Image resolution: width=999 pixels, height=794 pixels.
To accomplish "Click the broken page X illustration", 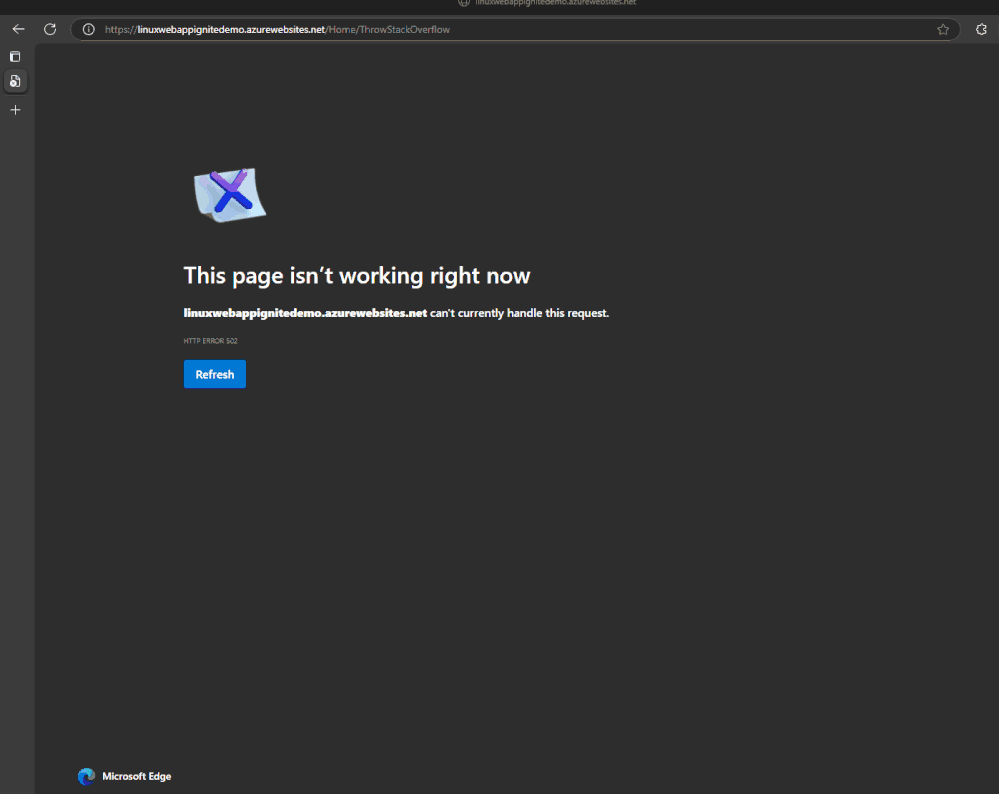I will [x=230, y=194].
